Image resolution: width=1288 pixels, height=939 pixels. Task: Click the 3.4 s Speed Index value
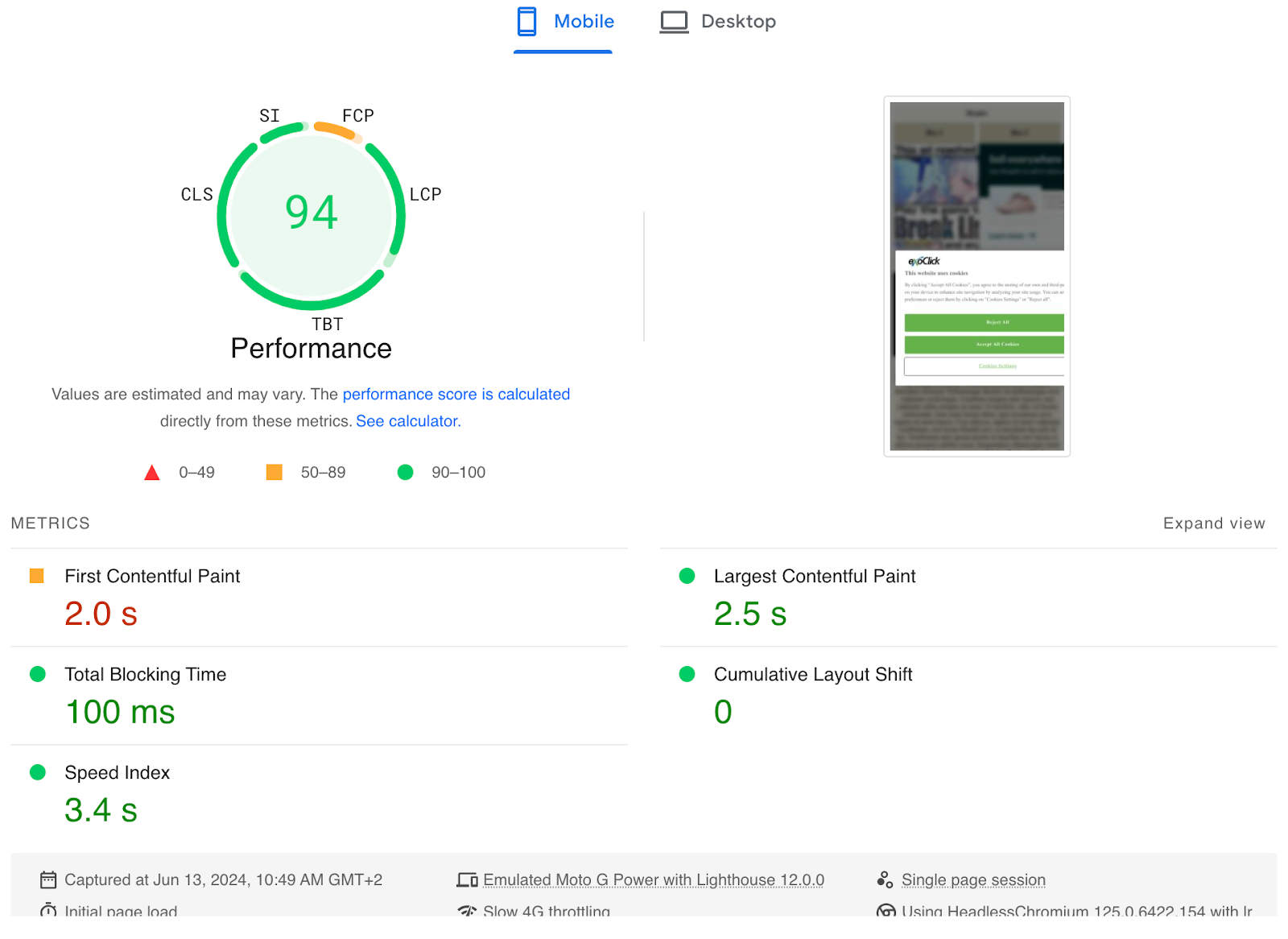[x=101, y=810]
